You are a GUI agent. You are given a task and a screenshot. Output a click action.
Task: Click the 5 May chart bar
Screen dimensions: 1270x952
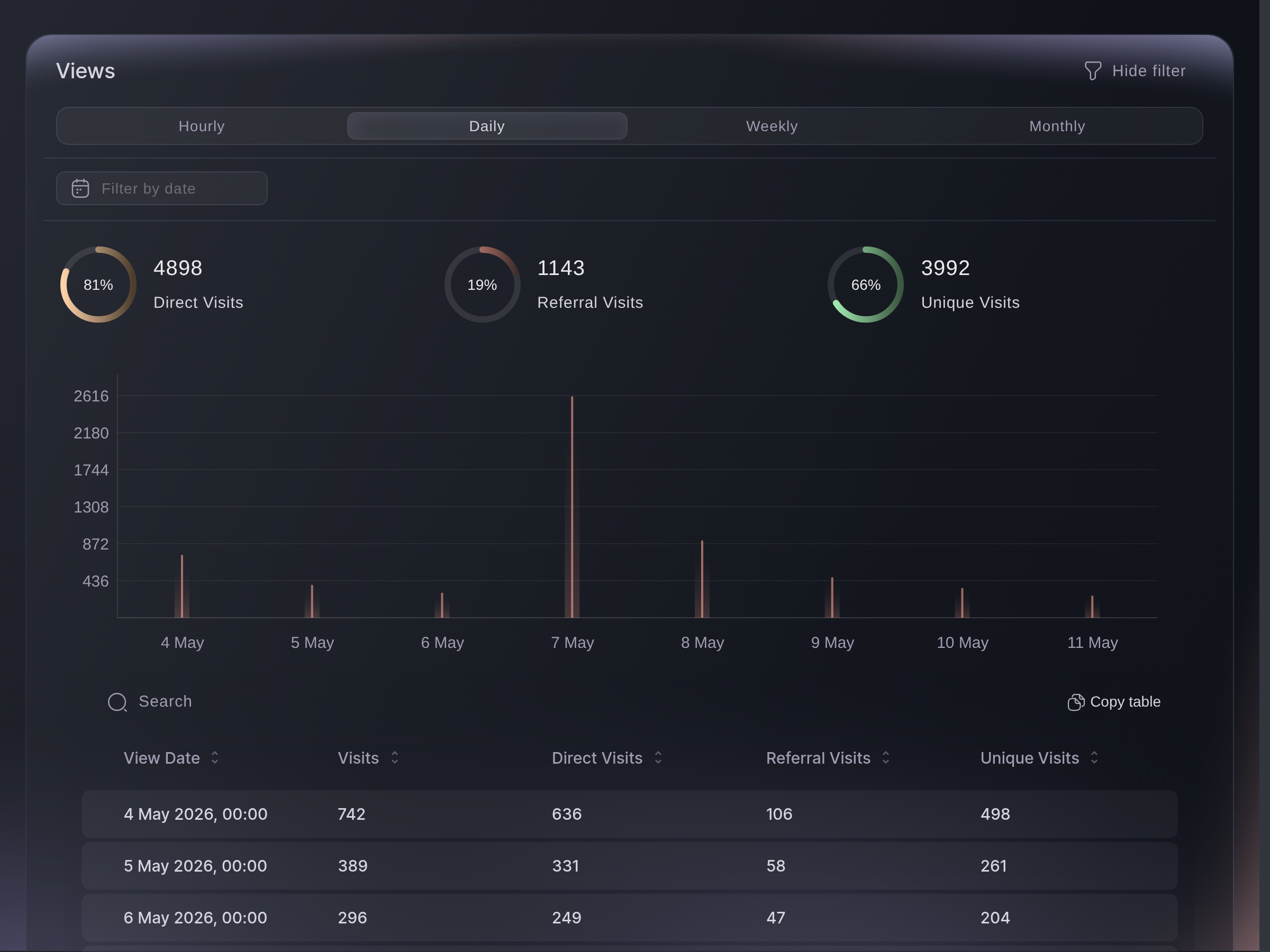(x=312, y=601)
